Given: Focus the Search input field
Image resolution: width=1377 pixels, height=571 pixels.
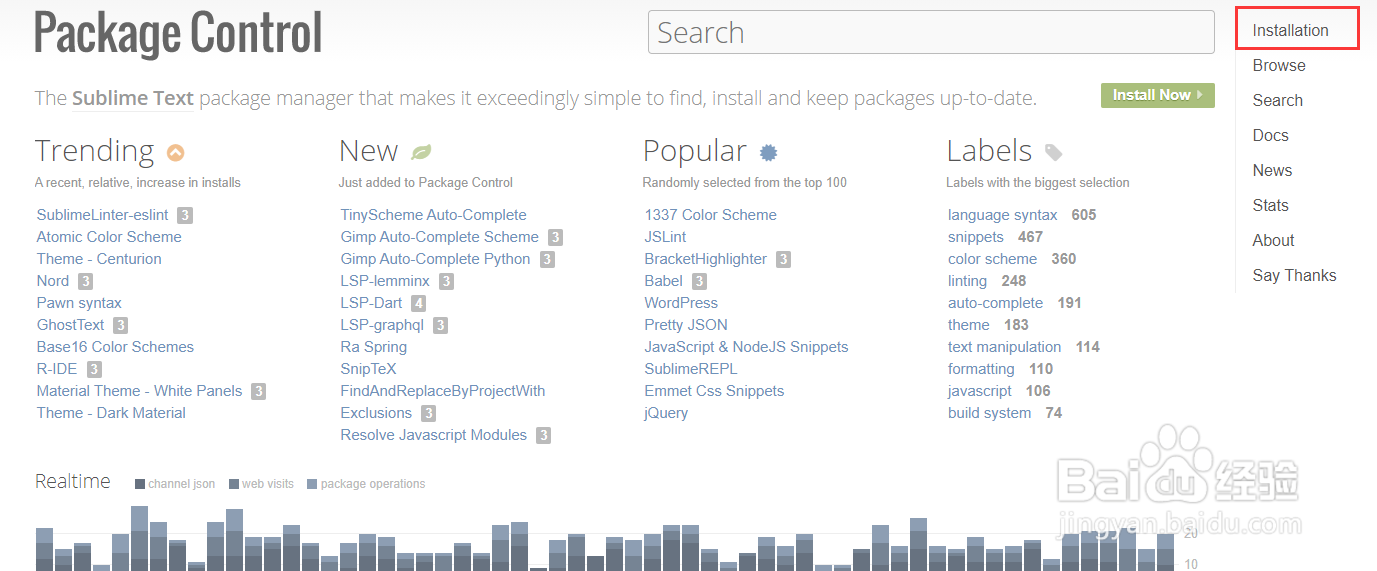Looking at the screenshot, I should [930, 33].
